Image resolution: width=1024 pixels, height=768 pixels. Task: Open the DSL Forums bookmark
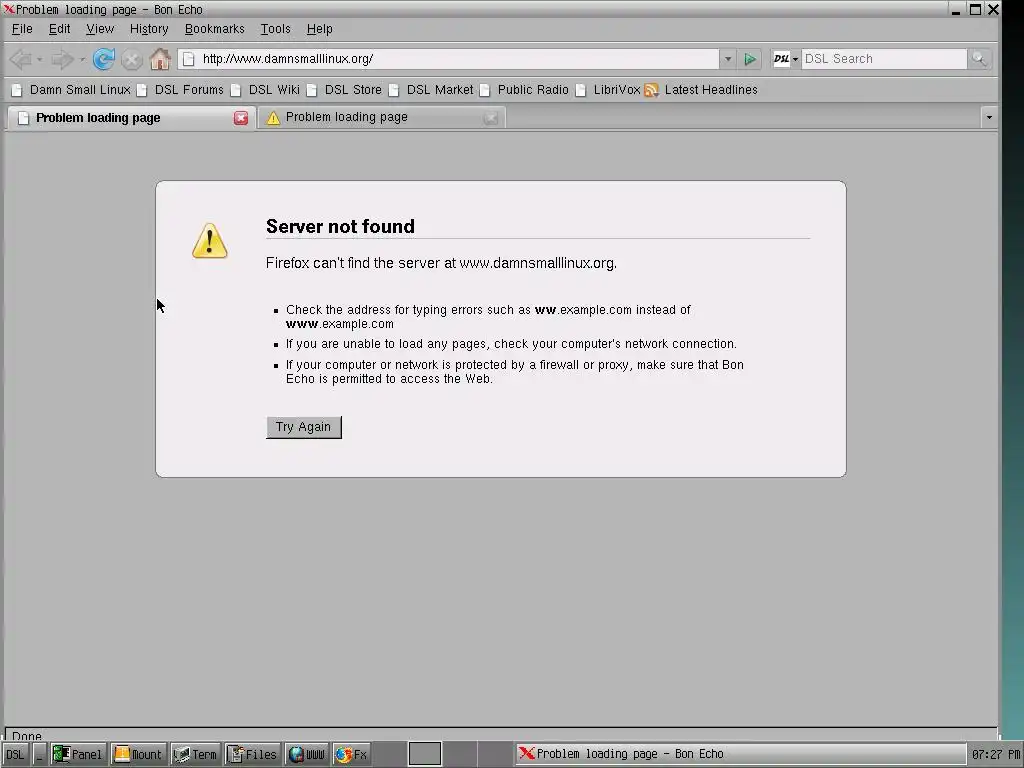click(x=180, y=89)
